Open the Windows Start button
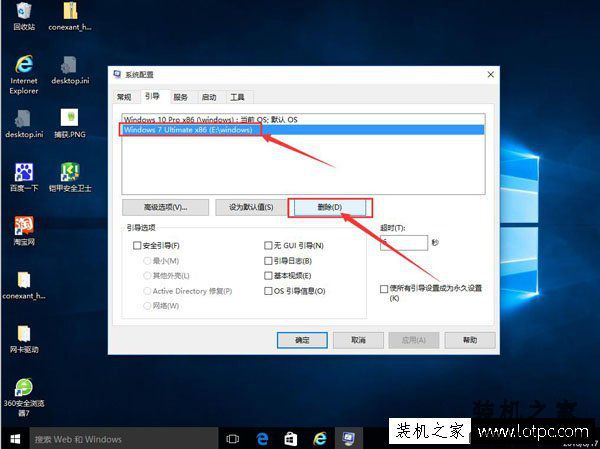Screen dimensions: 600x449 point(15,439)
